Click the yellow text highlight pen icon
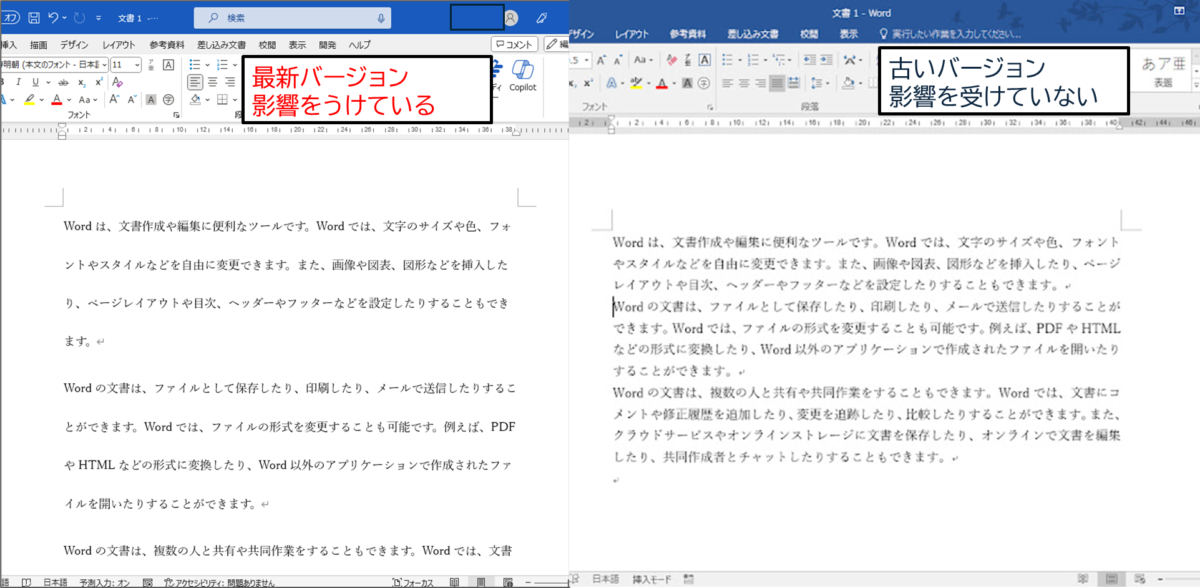This screenshot has height=588, width=1200. 29,100
